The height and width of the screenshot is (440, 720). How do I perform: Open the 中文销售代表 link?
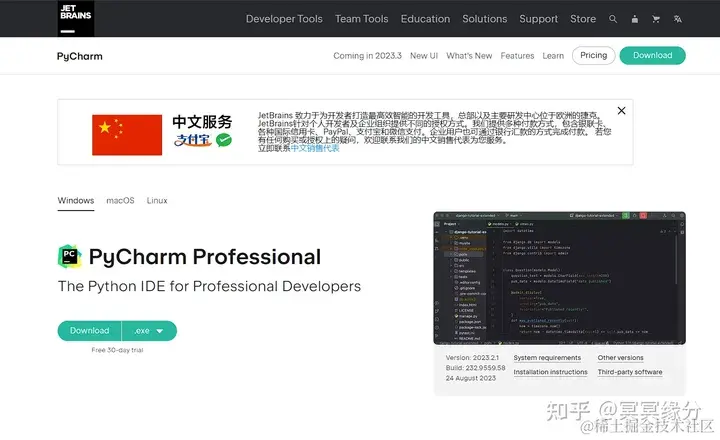coord(315,148)
